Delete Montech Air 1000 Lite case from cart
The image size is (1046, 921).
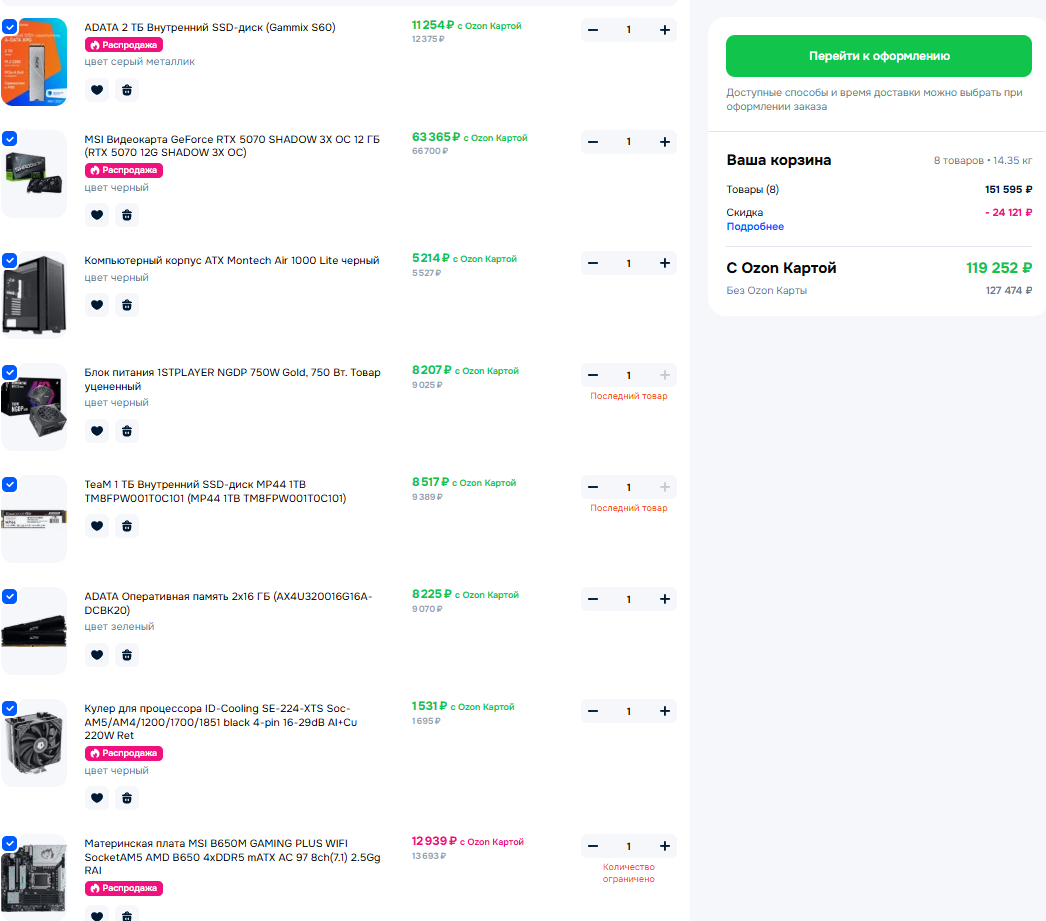(127, 305)
